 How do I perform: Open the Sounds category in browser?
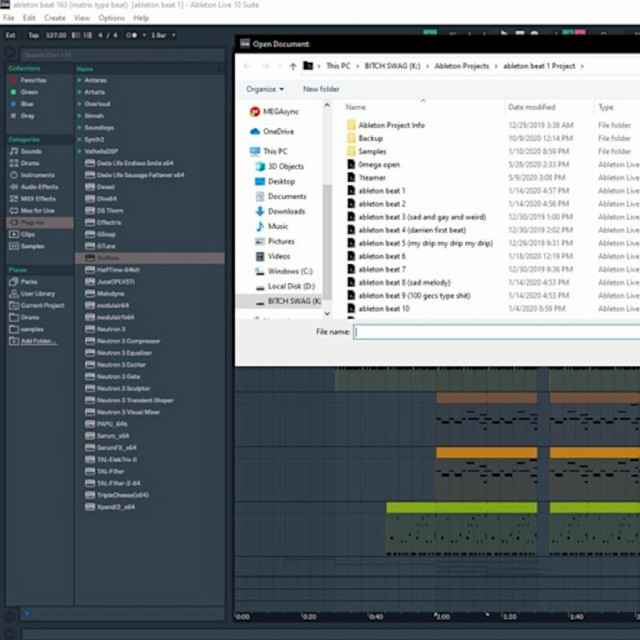tap(31, 151)
